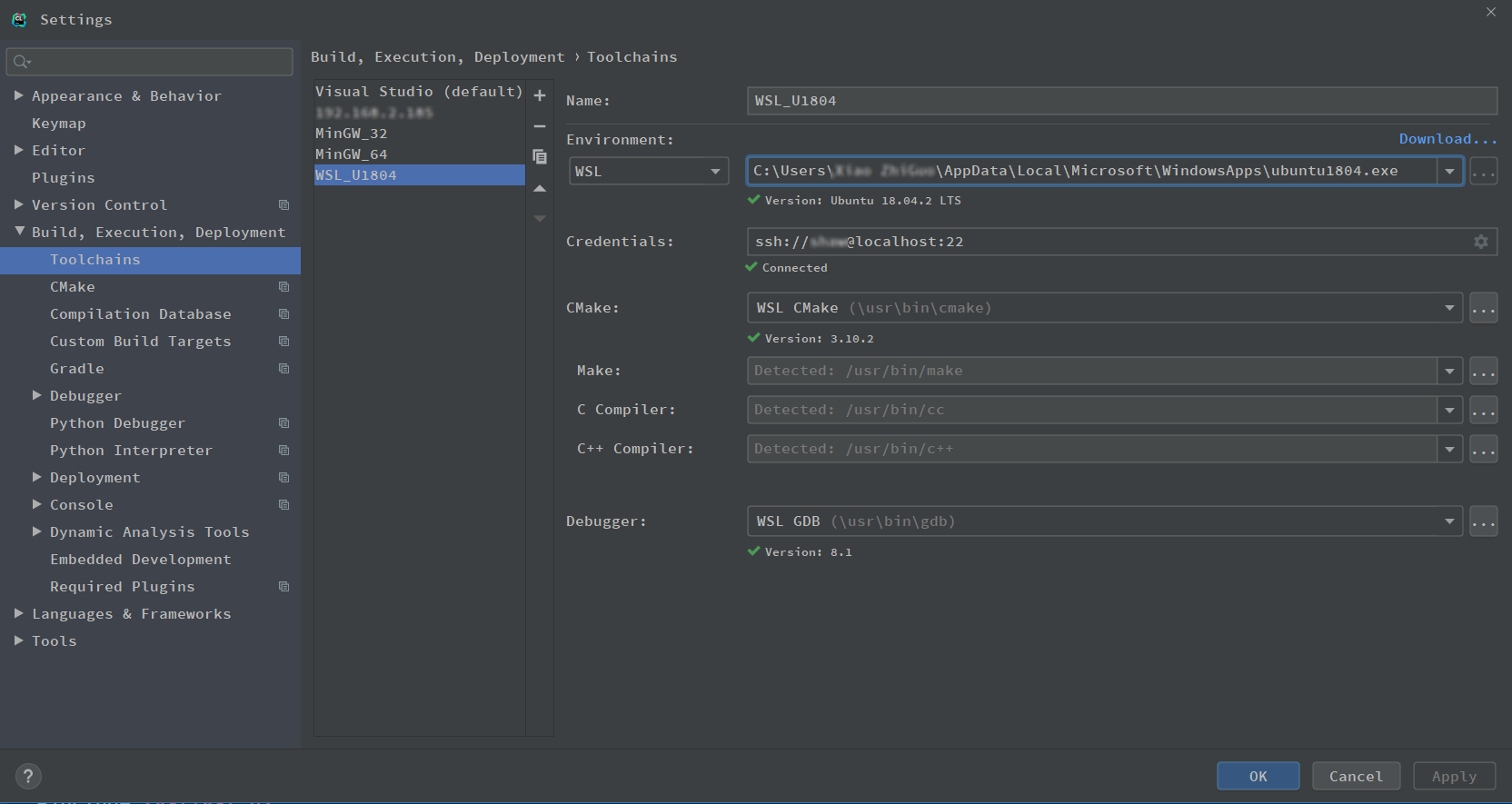Click project-level icon beside Python Interpreter
Screen dimensions: 1512x804
(284, 451)
